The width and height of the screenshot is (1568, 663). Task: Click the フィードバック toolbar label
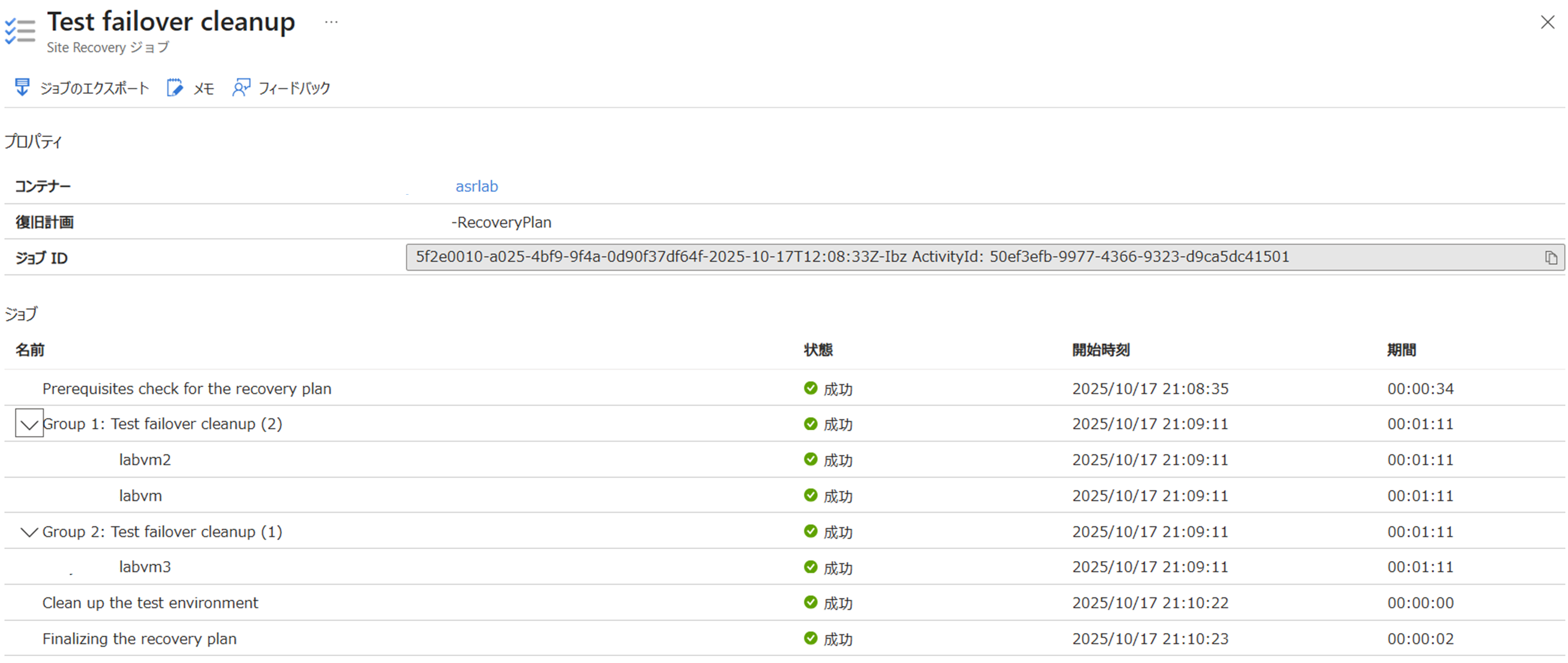coord(294,88)
